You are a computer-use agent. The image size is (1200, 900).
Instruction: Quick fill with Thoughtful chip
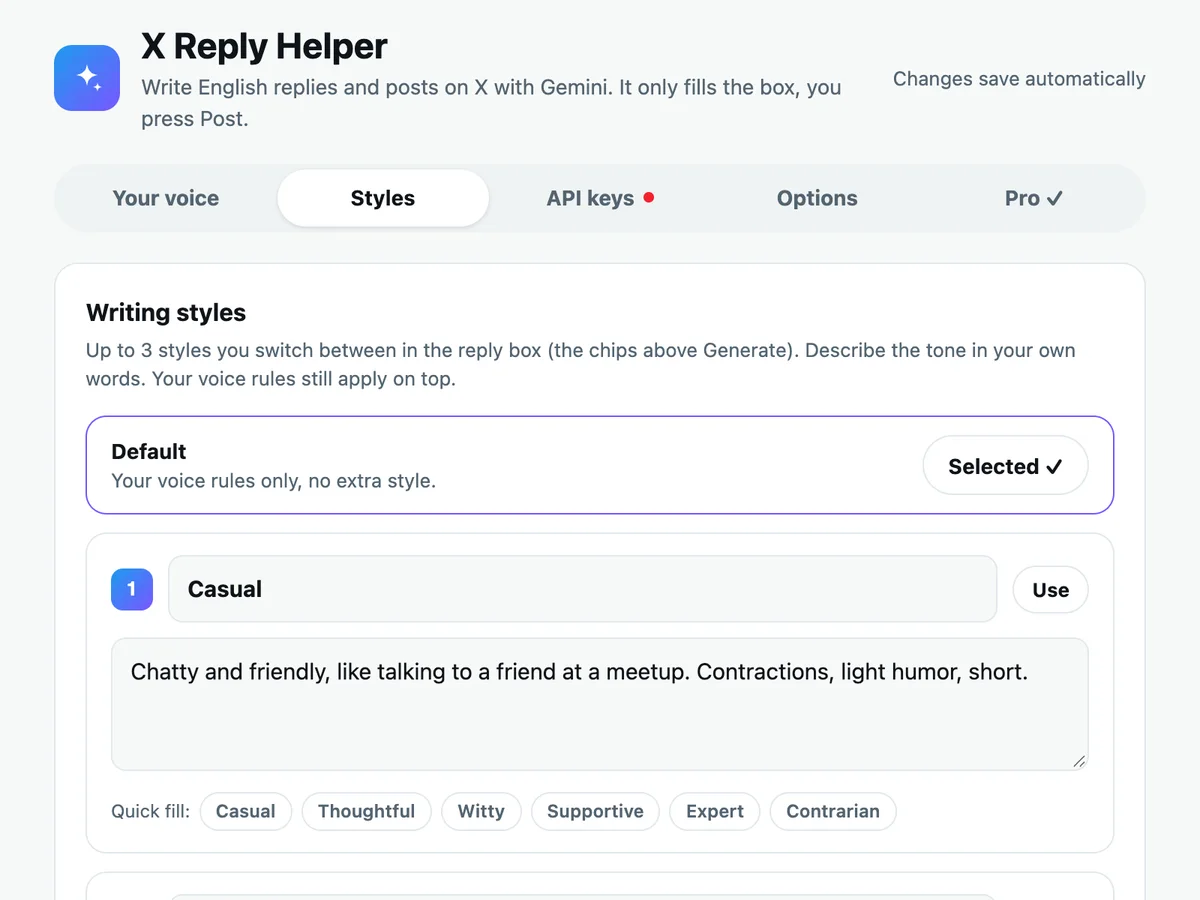tap(366, 811)
